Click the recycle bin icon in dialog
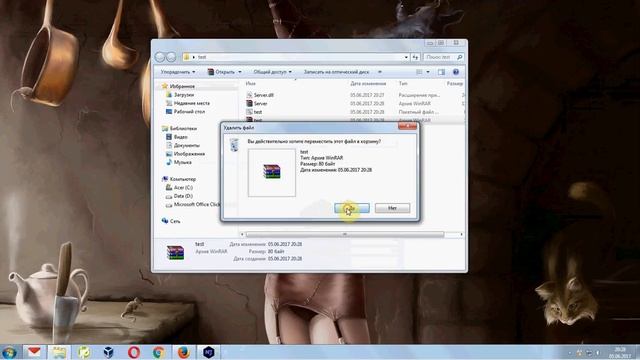Viewport: 640px width, 360px height. tap(234, 145)
